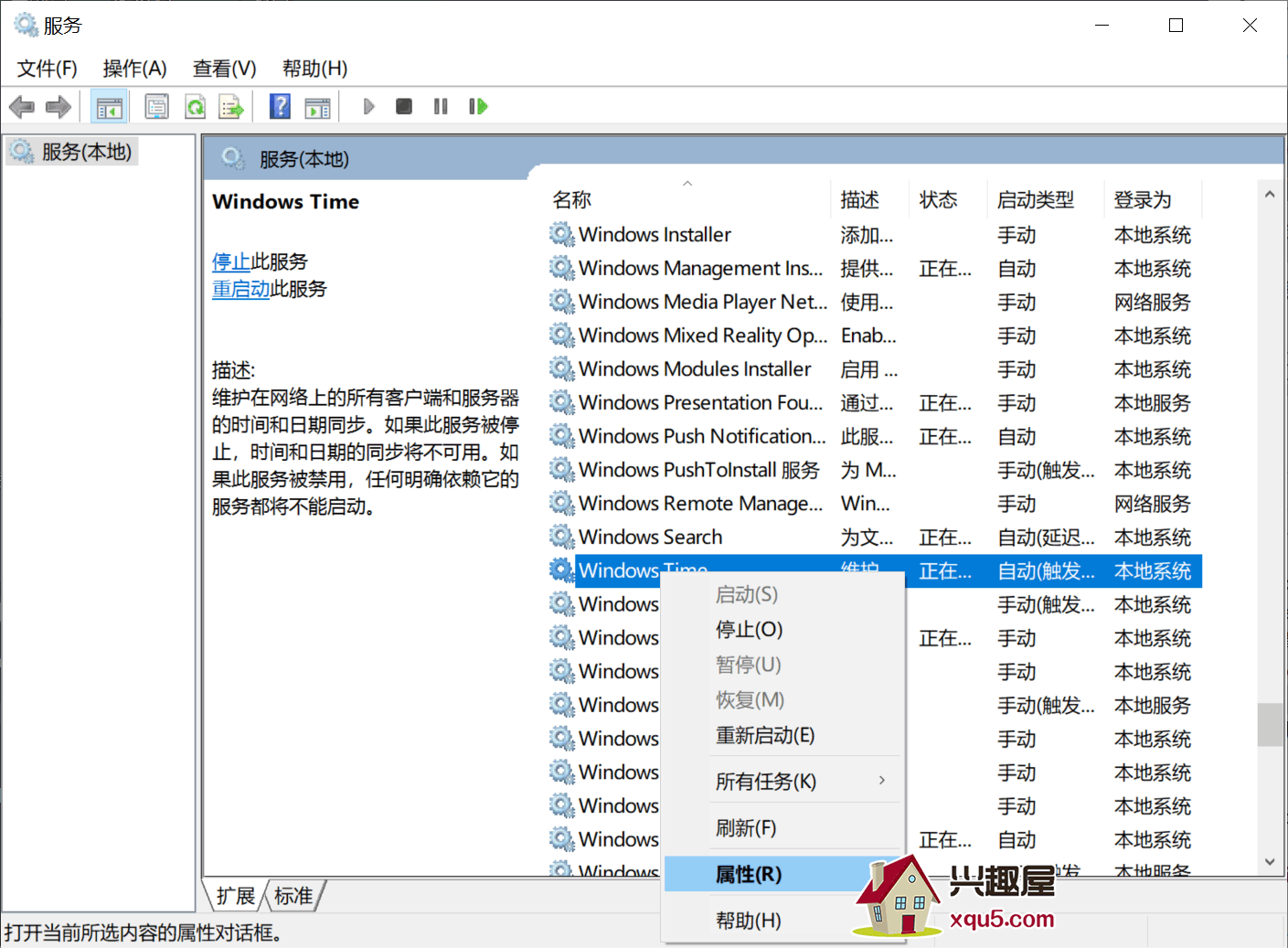
Task: Click gear icon of Windows Media Player Network row
Action: click(561, 302)
